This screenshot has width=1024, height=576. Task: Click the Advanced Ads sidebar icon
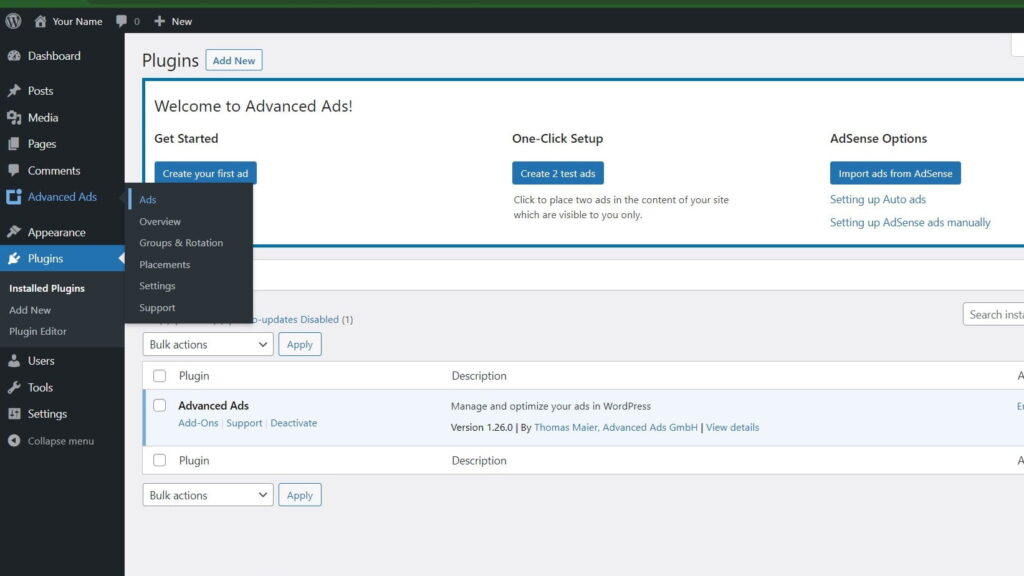14,197
